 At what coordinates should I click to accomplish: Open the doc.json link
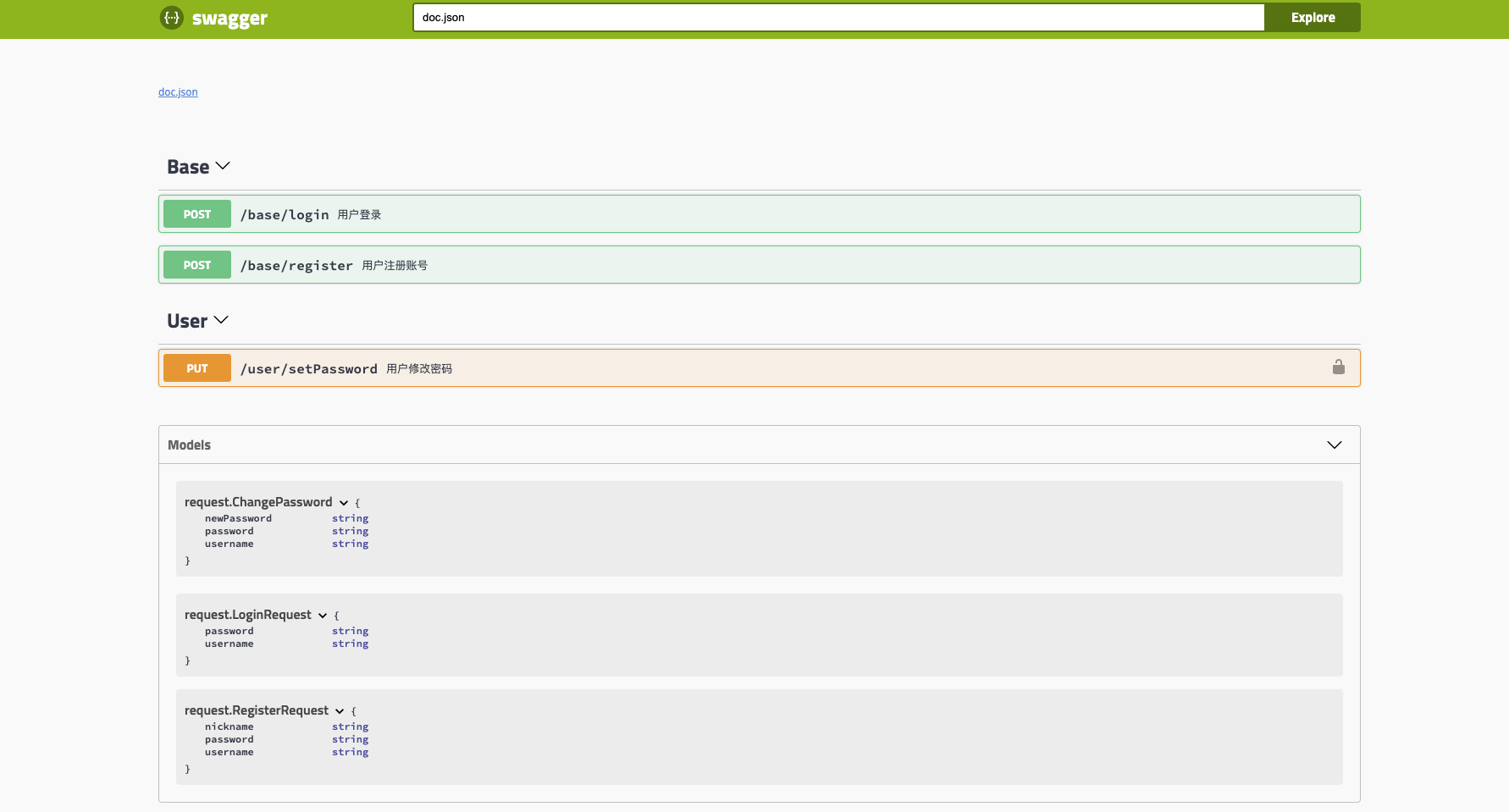click(x=178, y=92)
